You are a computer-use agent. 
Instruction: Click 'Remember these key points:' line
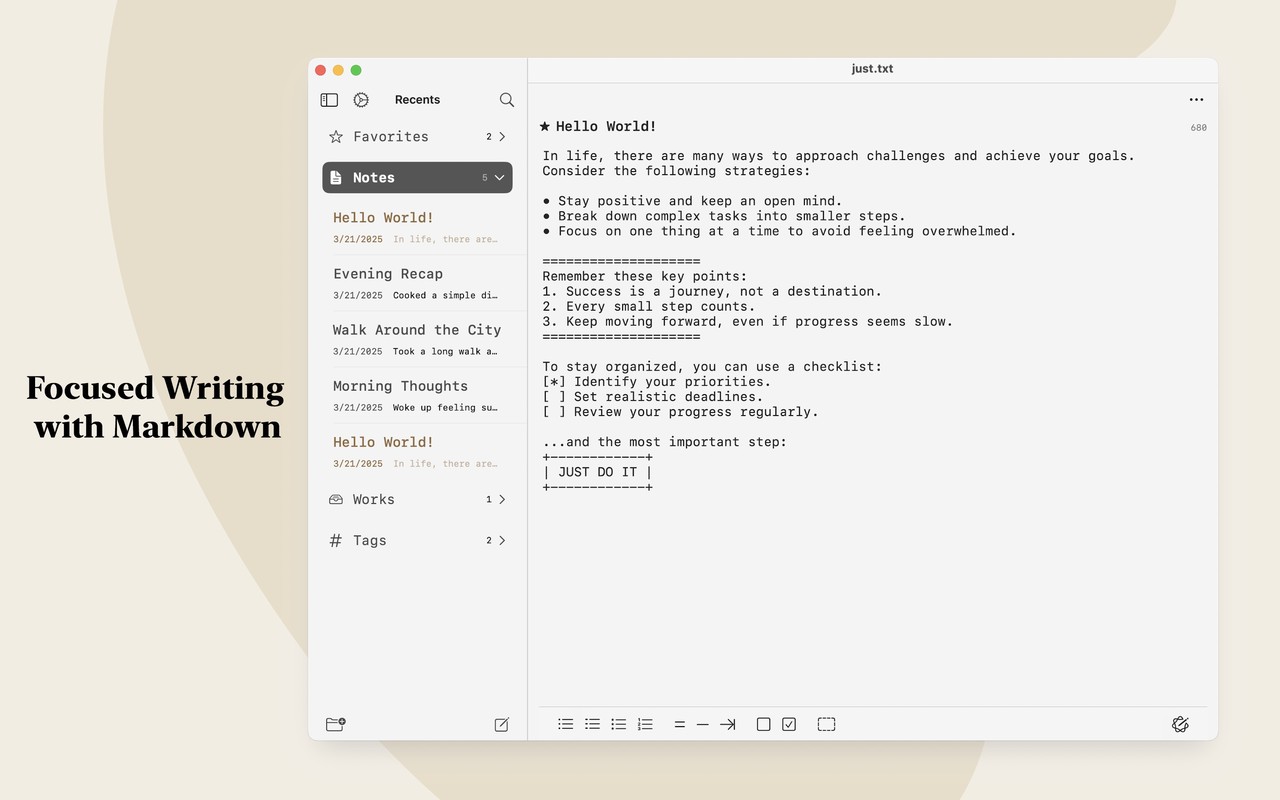pos(645,276)
